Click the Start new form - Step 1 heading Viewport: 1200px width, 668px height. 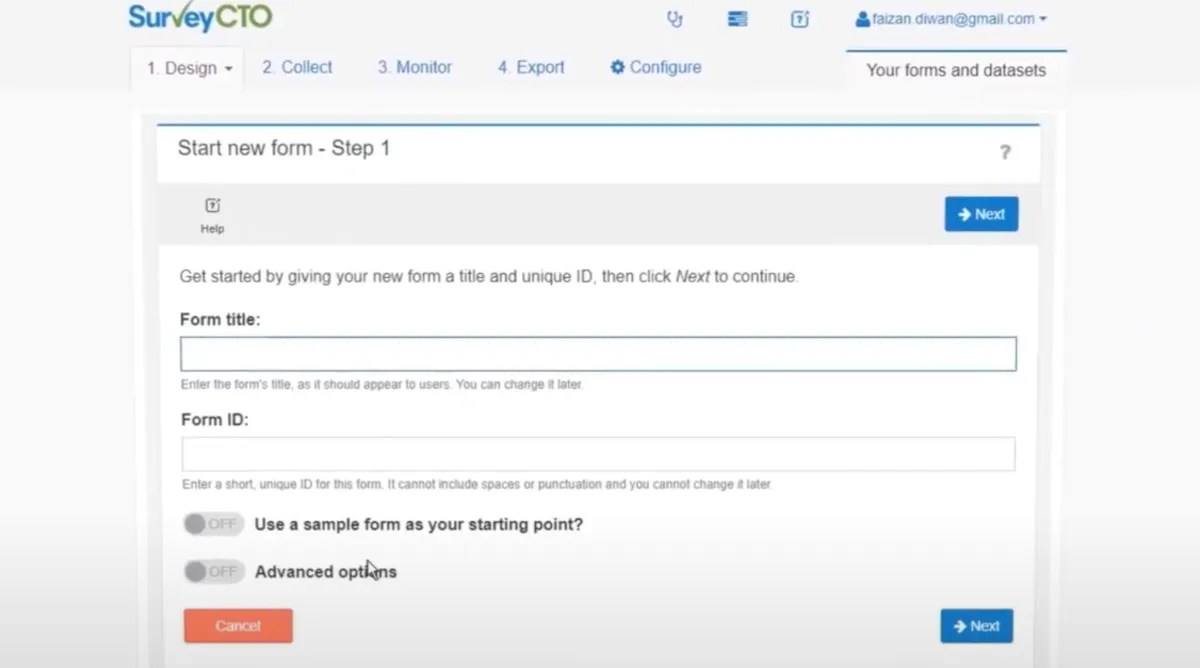284,149
